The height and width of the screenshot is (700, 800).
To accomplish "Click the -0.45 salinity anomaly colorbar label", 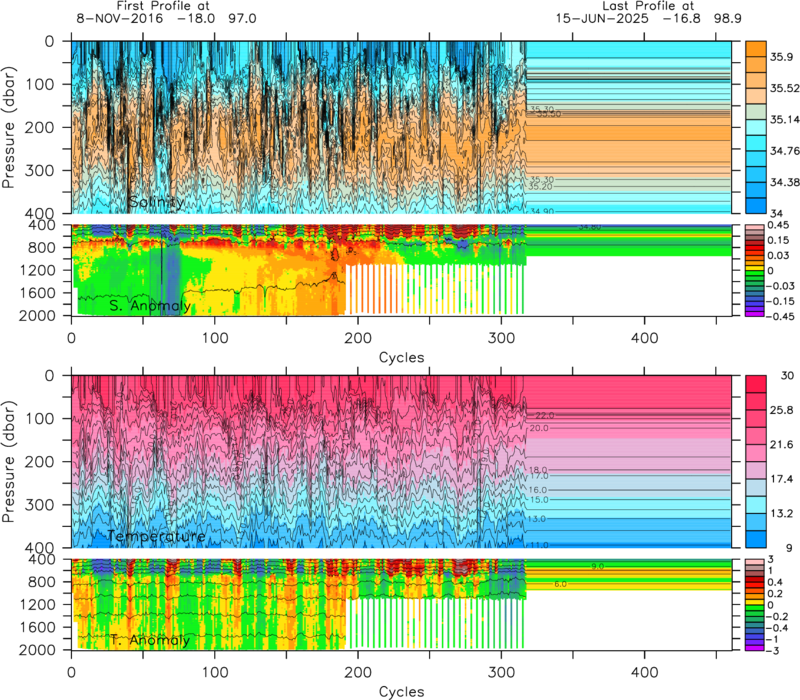I will click(x=780, y=316).
